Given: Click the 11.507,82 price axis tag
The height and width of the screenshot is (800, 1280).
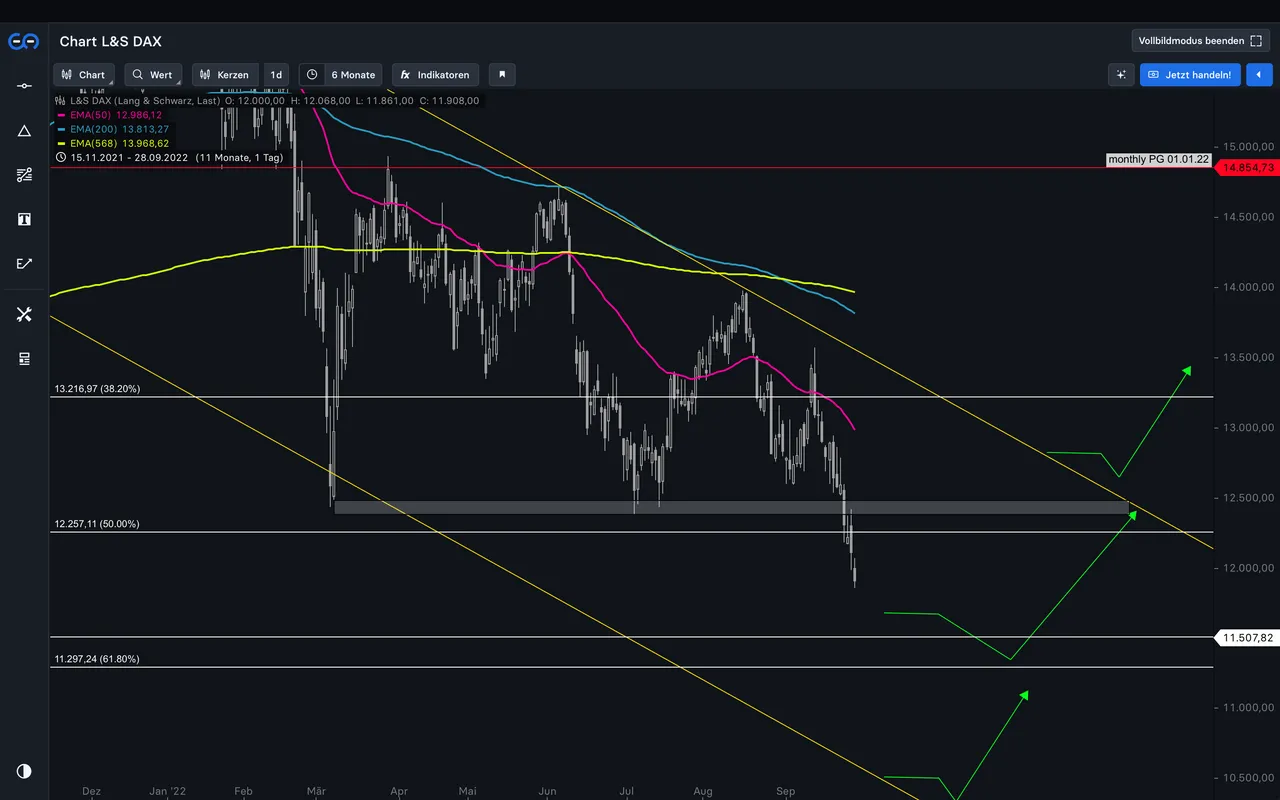Looking at the screenshot, I should click(x=1247, y=637).
